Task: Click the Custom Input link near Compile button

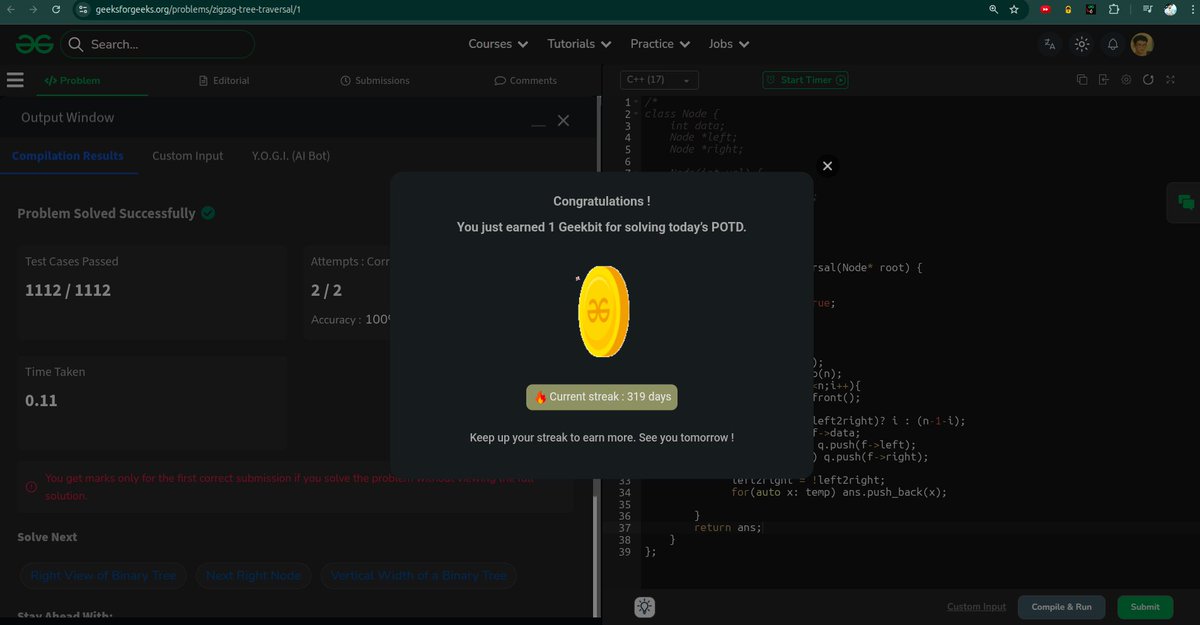Action: point(977,607)
